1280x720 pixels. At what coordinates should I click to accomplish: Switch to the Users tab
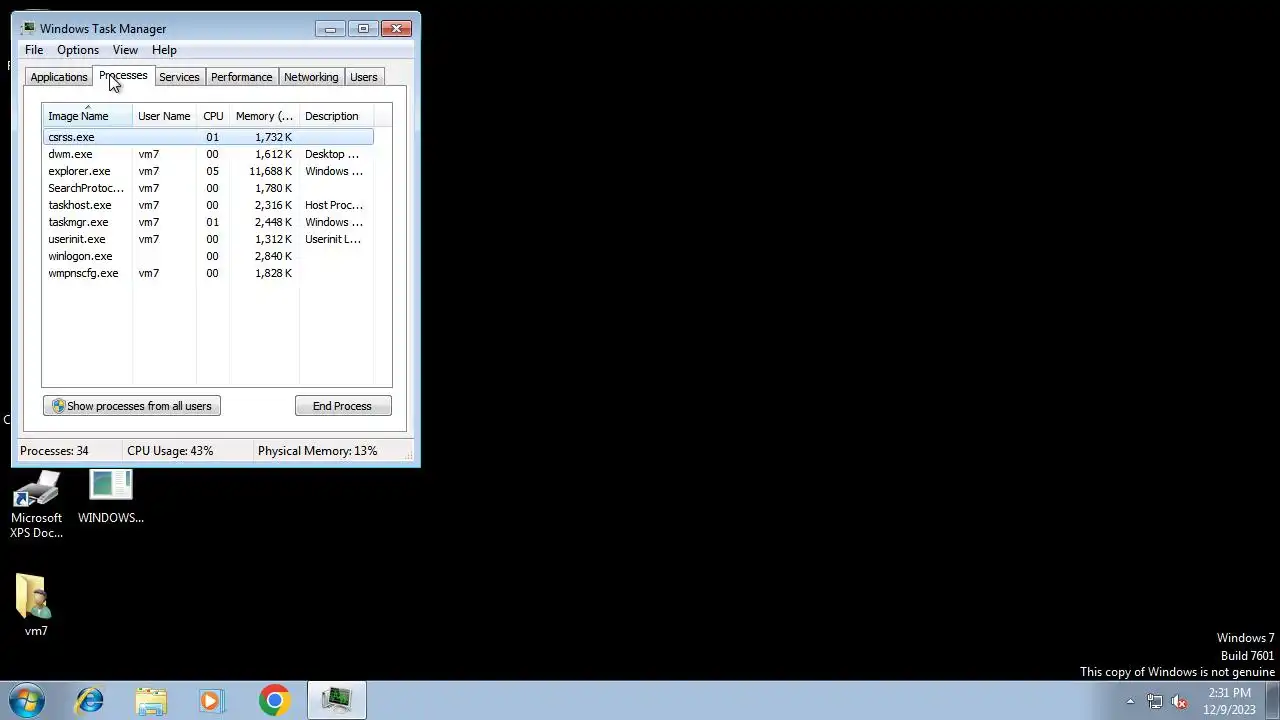(x=363, y=77)
